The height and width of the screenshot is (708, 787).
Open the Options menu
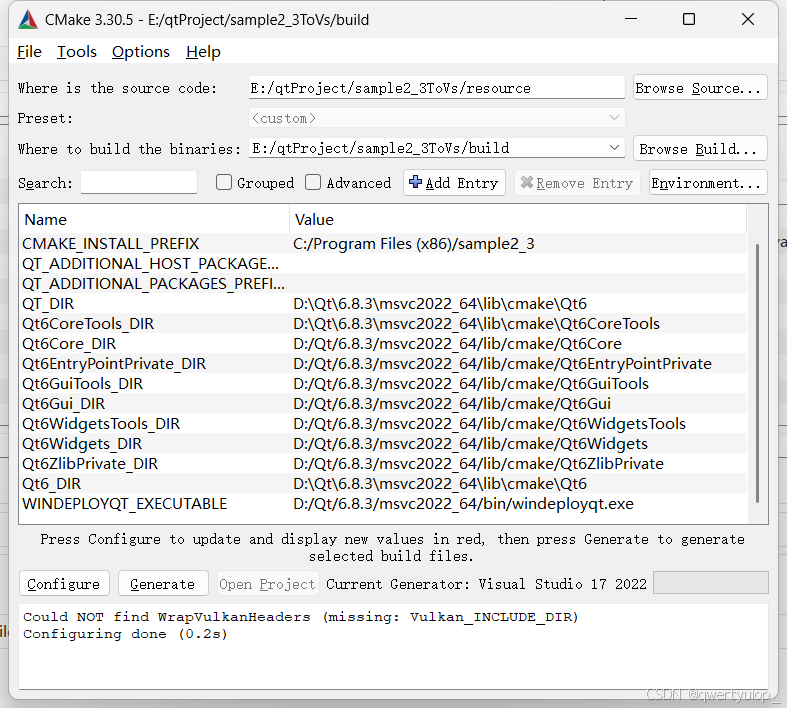[141, 52]
